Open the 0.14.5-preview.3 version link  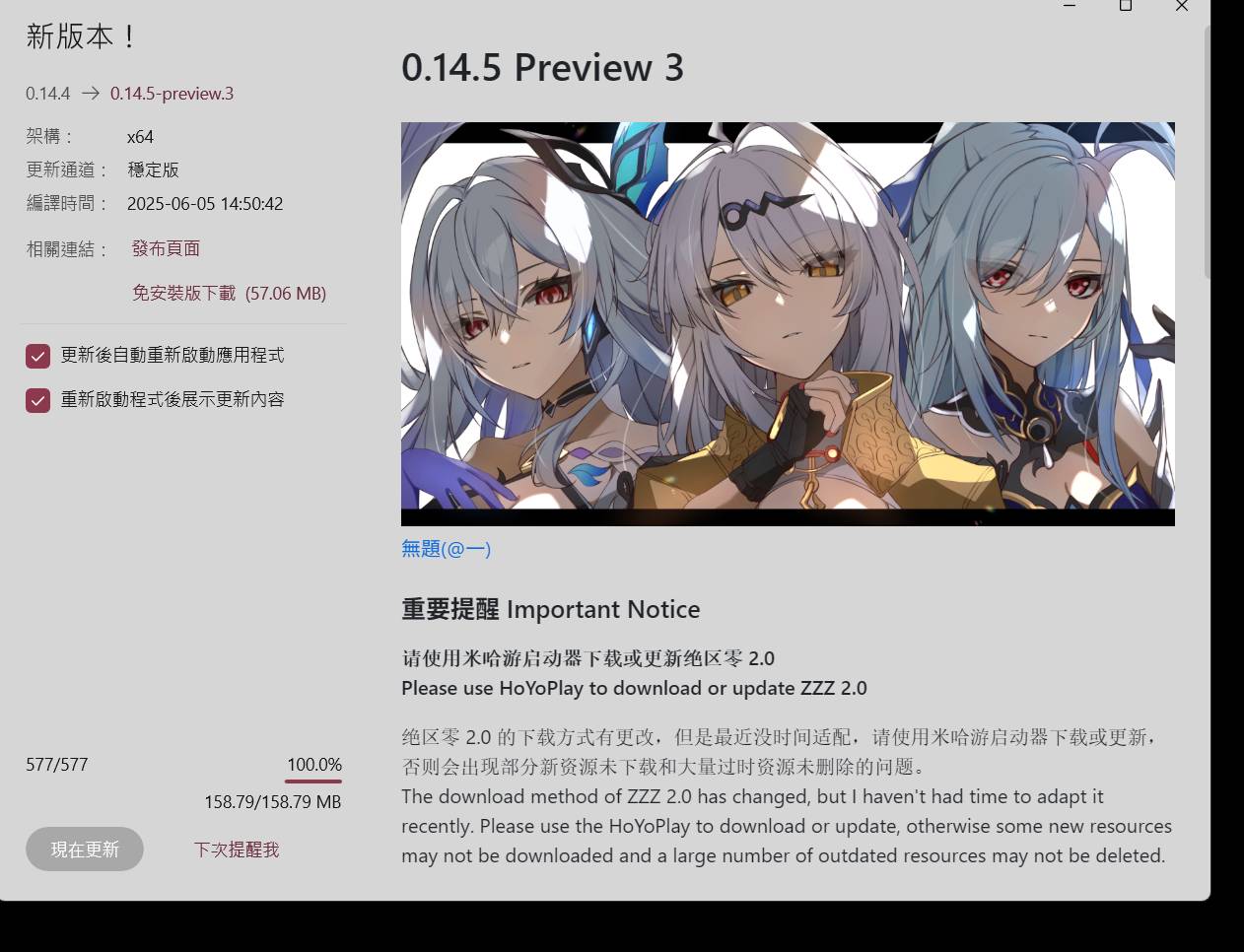pos(172,94)
